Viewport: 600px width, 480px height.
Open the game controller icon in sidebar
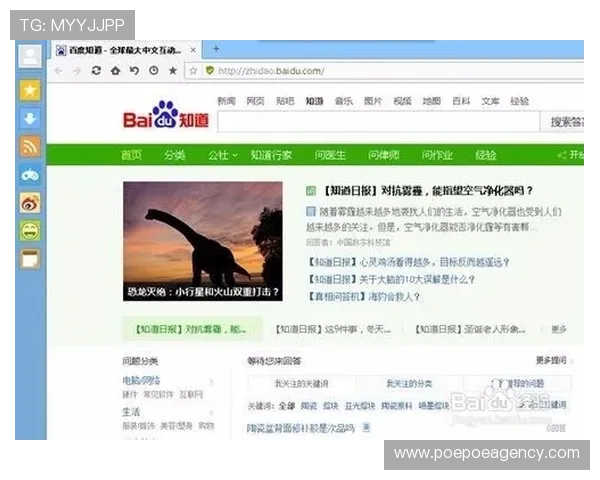[30, 175]
